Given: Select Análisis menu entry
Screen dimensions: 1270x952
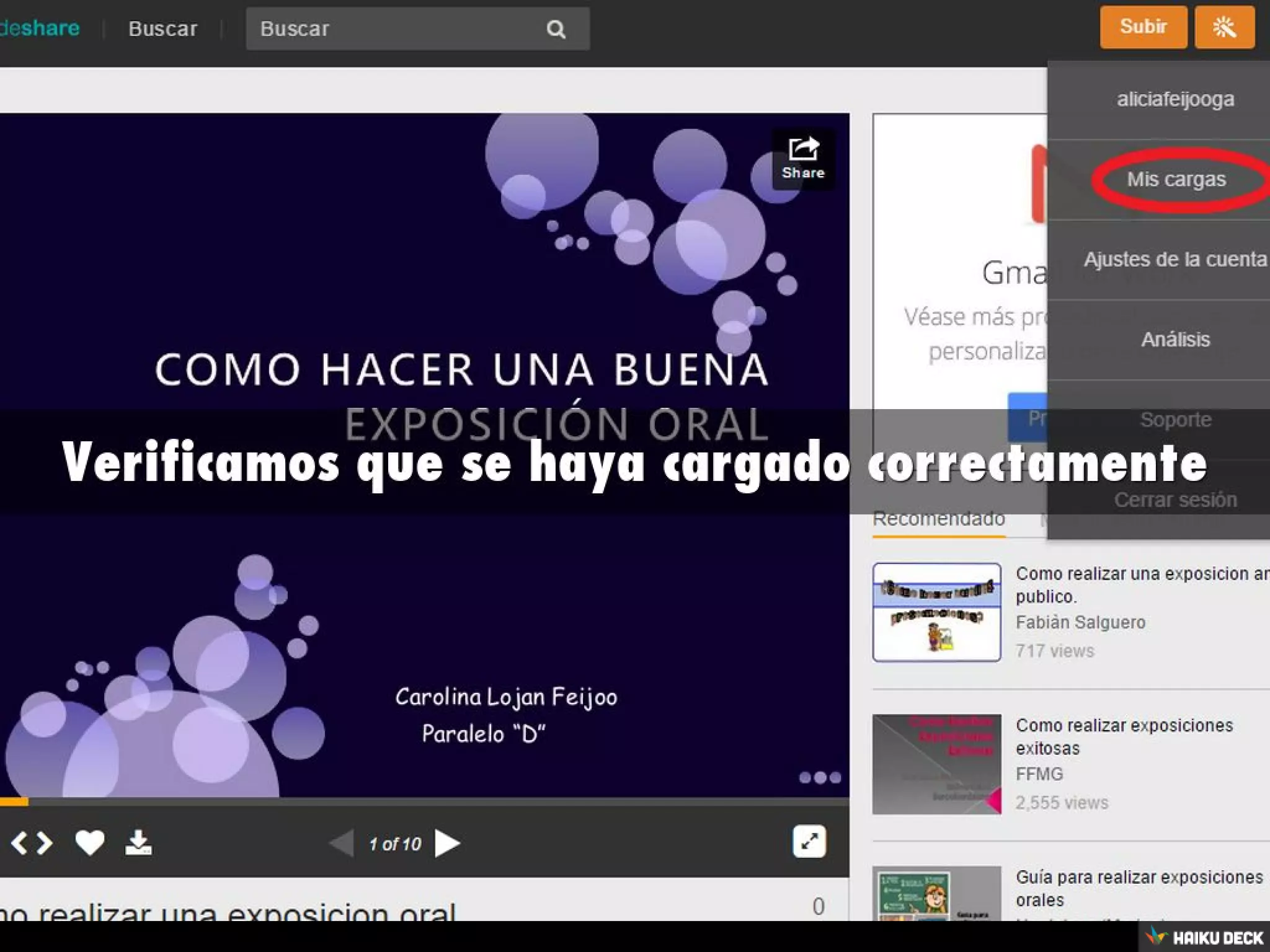Looking at the screenshot, I should [x=1175, y=339].
